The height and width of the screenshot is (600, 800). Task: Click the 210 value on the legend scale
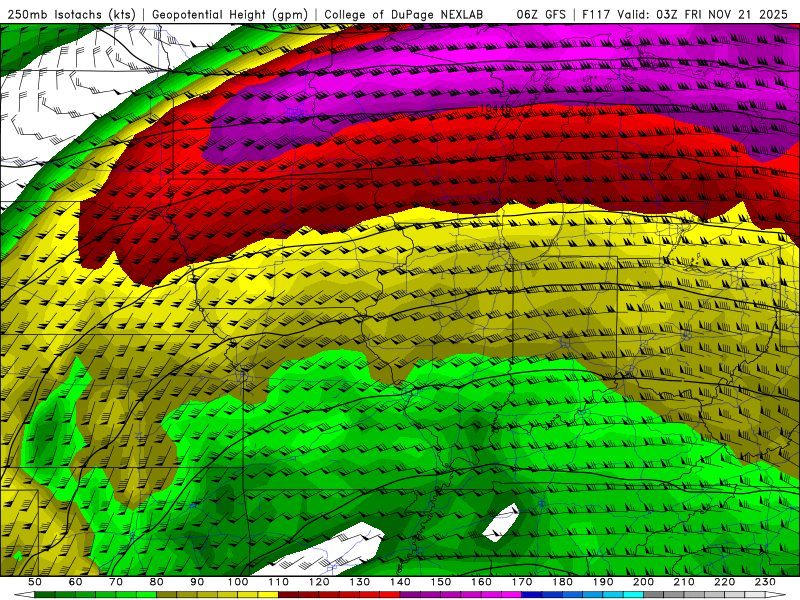tap(684, 582)
